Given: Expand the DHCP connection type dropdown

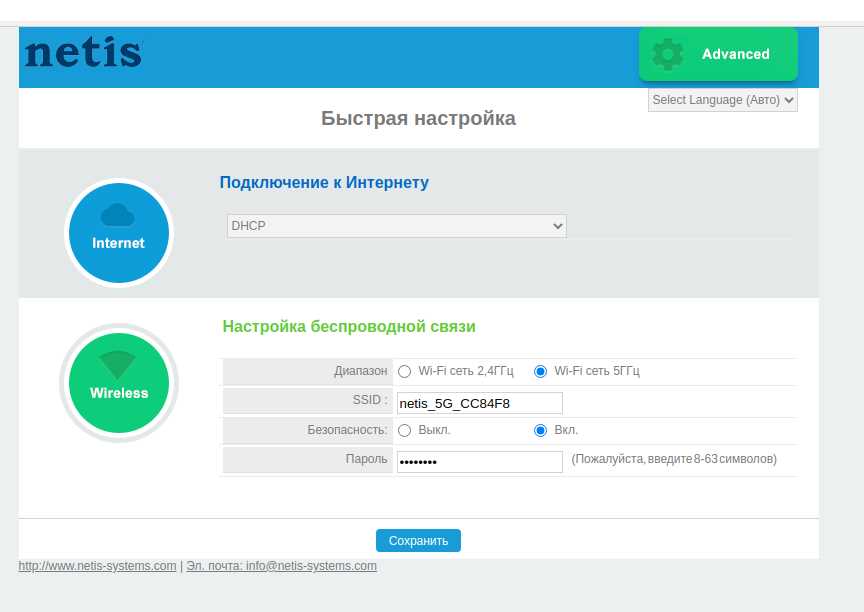Looking at the screenshot, I should coord(396,226).
